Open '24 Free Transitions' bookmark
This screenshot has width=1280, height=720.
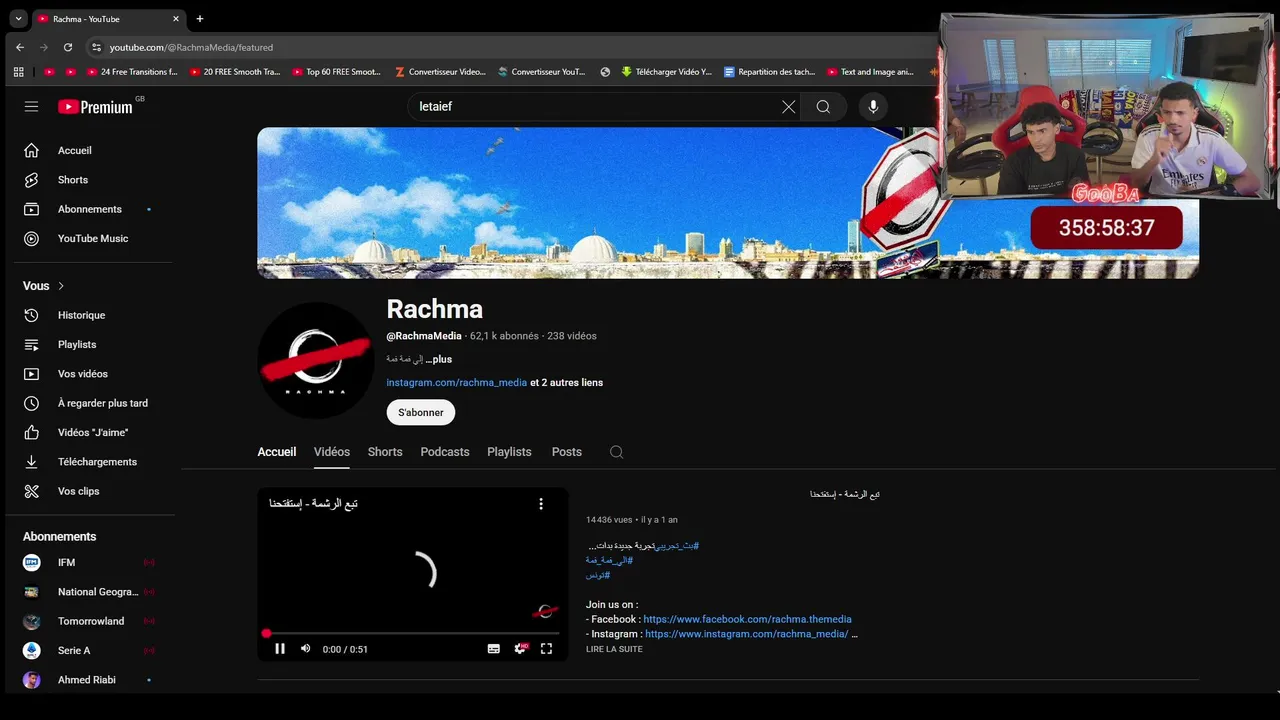click(132, 72)
